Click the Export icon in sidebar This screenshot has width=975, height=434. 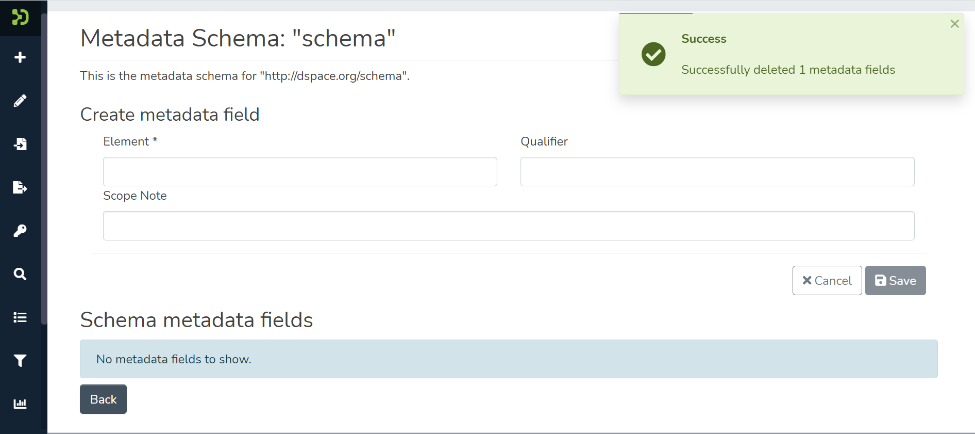pyautogui.click(x=20, y=187)
